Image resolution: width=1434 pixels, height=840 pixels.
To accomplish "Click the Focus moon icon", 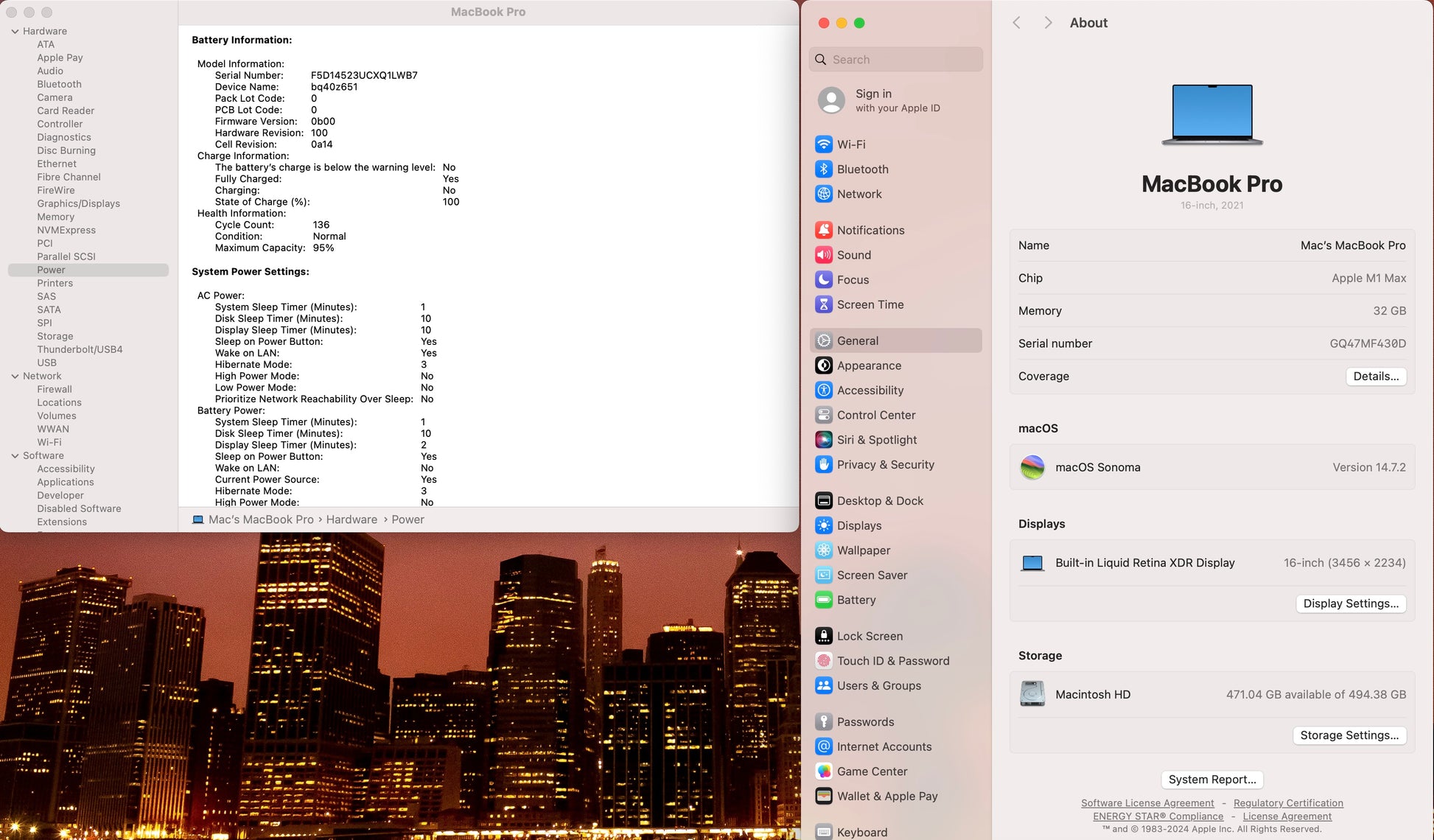I will click(824, 280).
